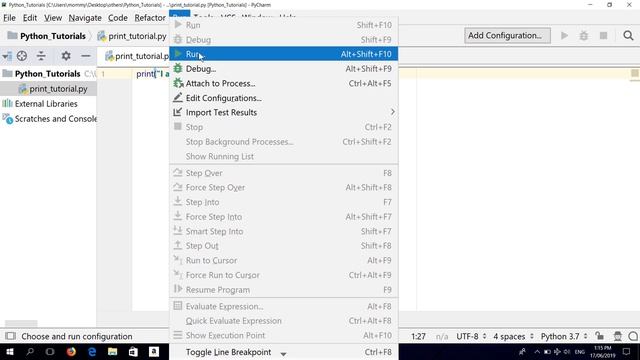Open the UTF-8 encoding dropdown
The image size is (640, 360).
point(471,336)
